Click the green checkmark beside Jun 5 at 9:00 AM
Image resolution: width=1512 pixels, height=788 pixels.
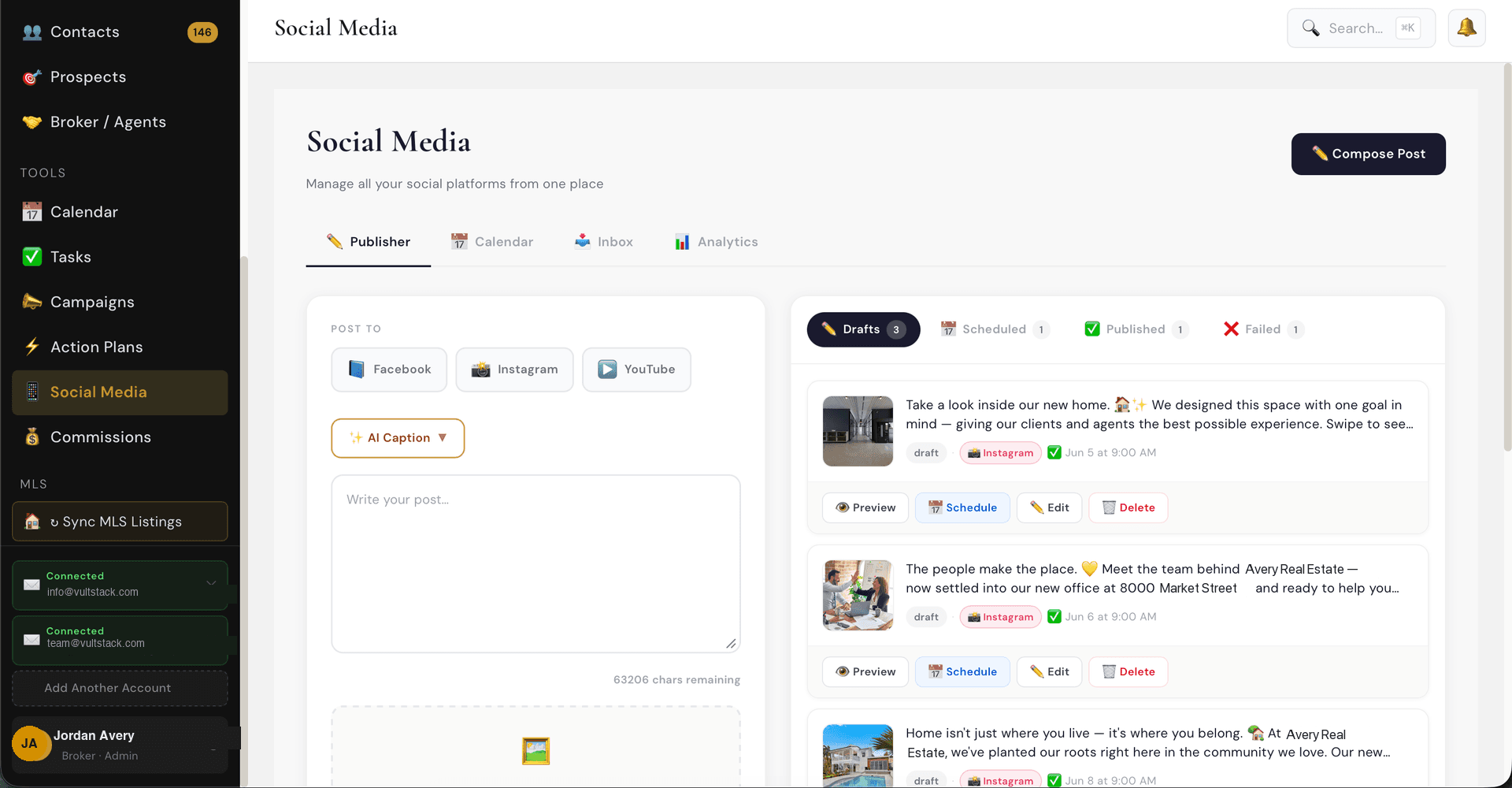(1054, 452)
